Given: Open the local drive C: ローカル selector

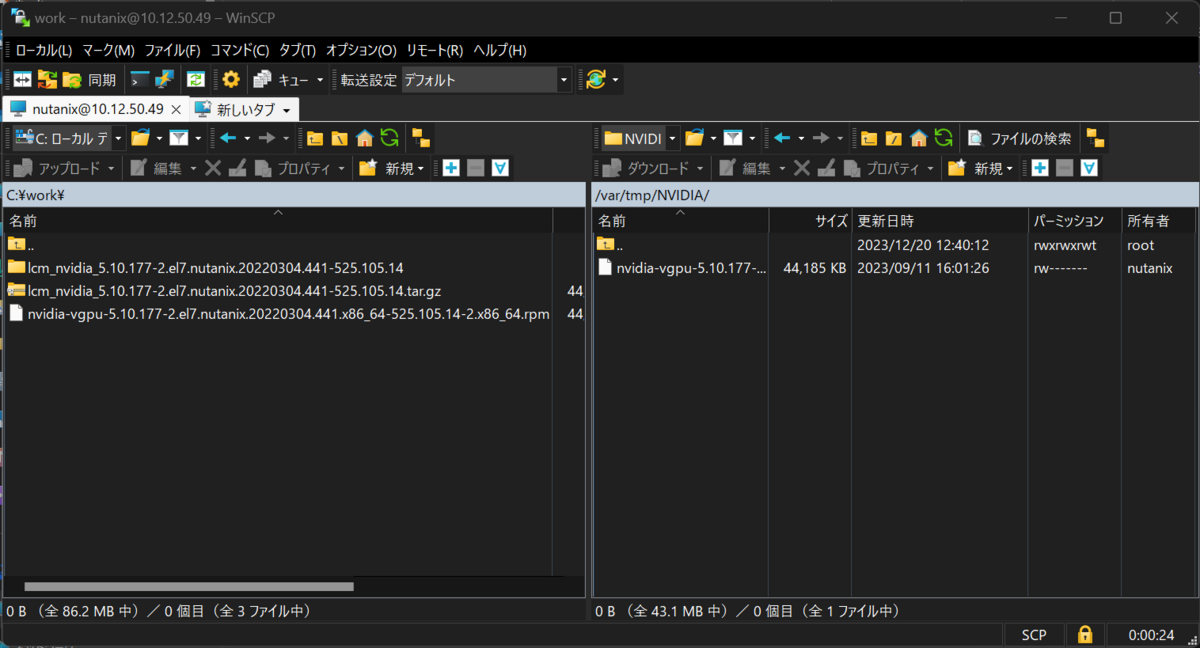Looking at the screenshot, I should (x=68, y=138).
